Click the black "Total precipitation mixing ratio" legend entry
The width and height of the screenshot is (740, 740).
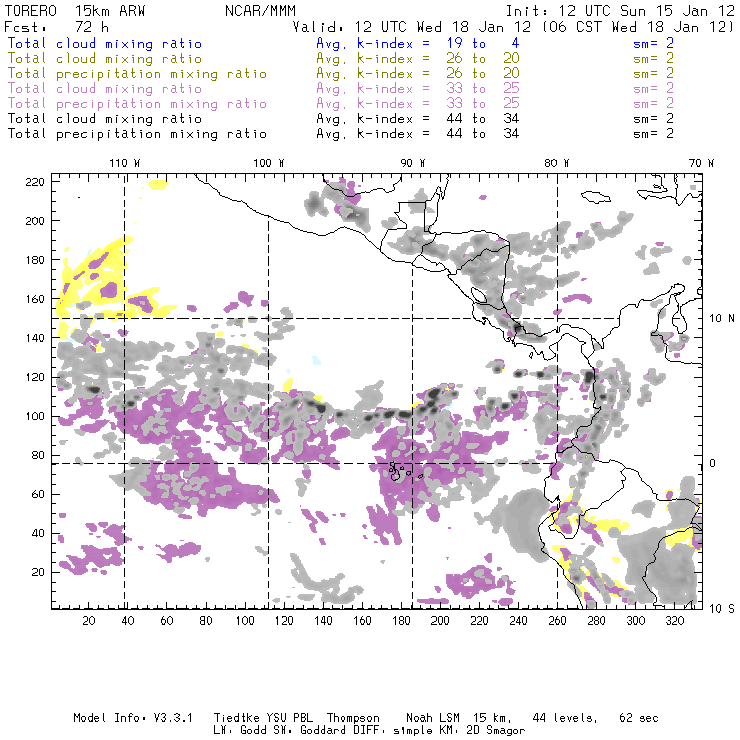137,134
